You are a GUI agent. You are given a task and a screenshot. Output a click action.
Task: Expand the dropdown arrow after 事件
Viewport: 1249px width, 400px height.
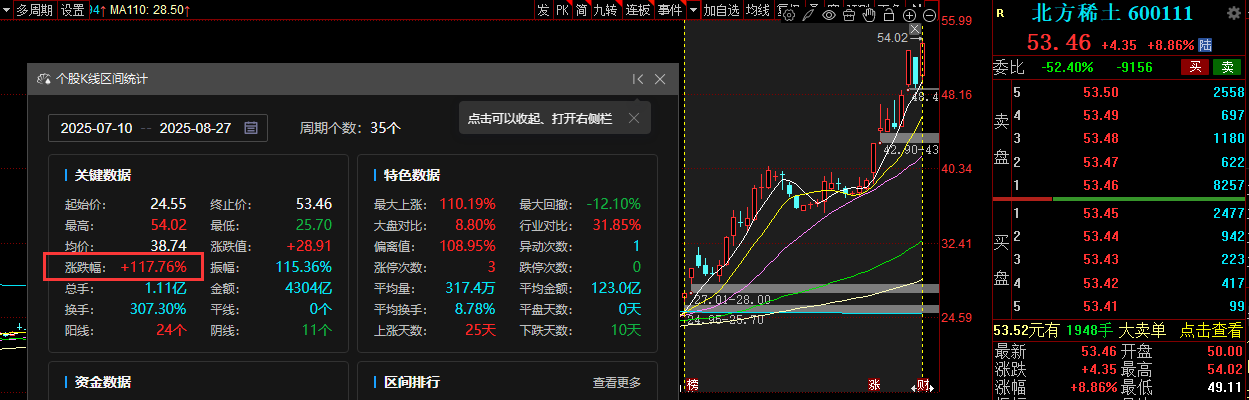pyautogui.click(x=693, y=10)
